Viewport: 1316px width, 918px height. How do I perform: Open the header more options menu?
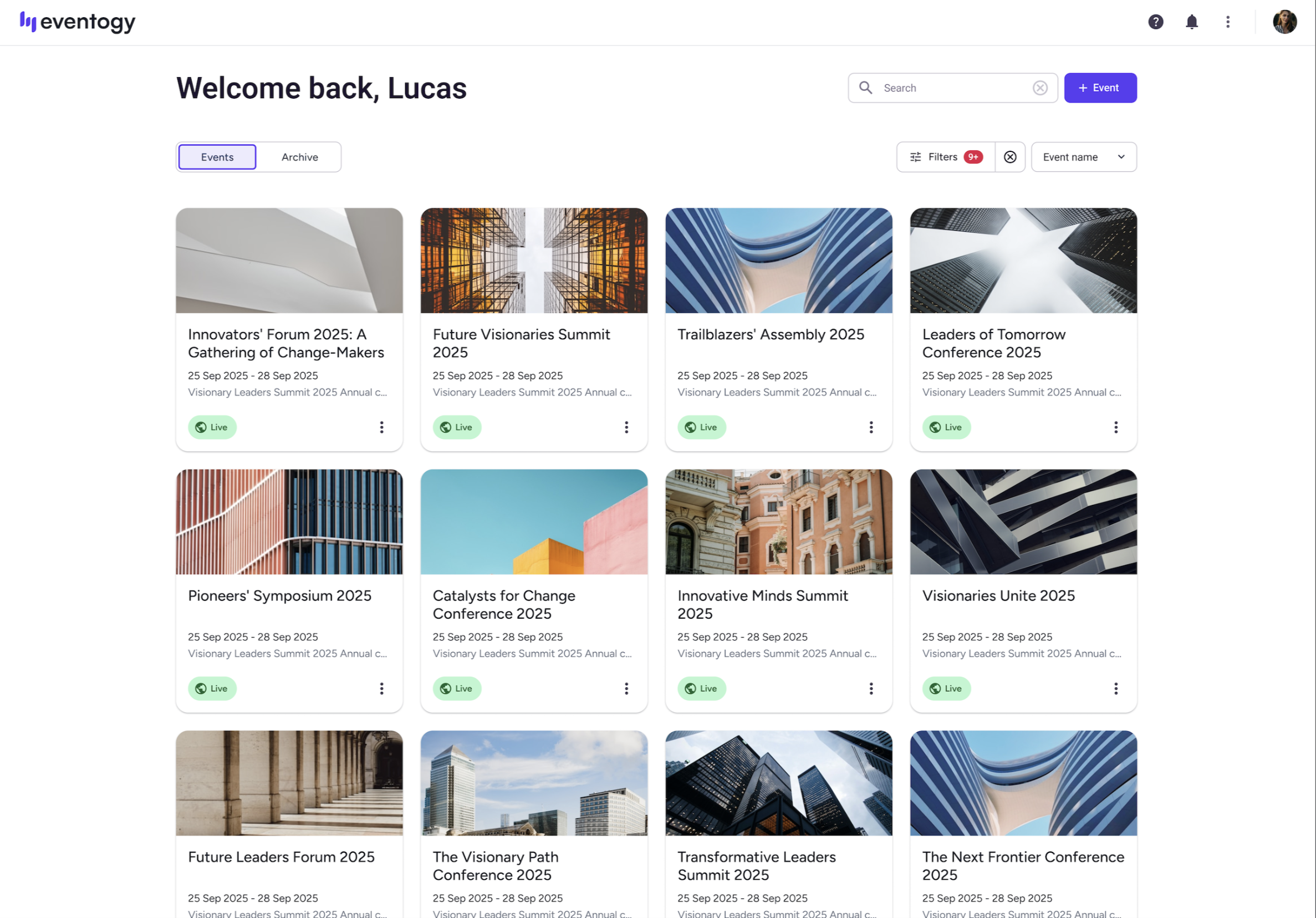click(1228, 22)
